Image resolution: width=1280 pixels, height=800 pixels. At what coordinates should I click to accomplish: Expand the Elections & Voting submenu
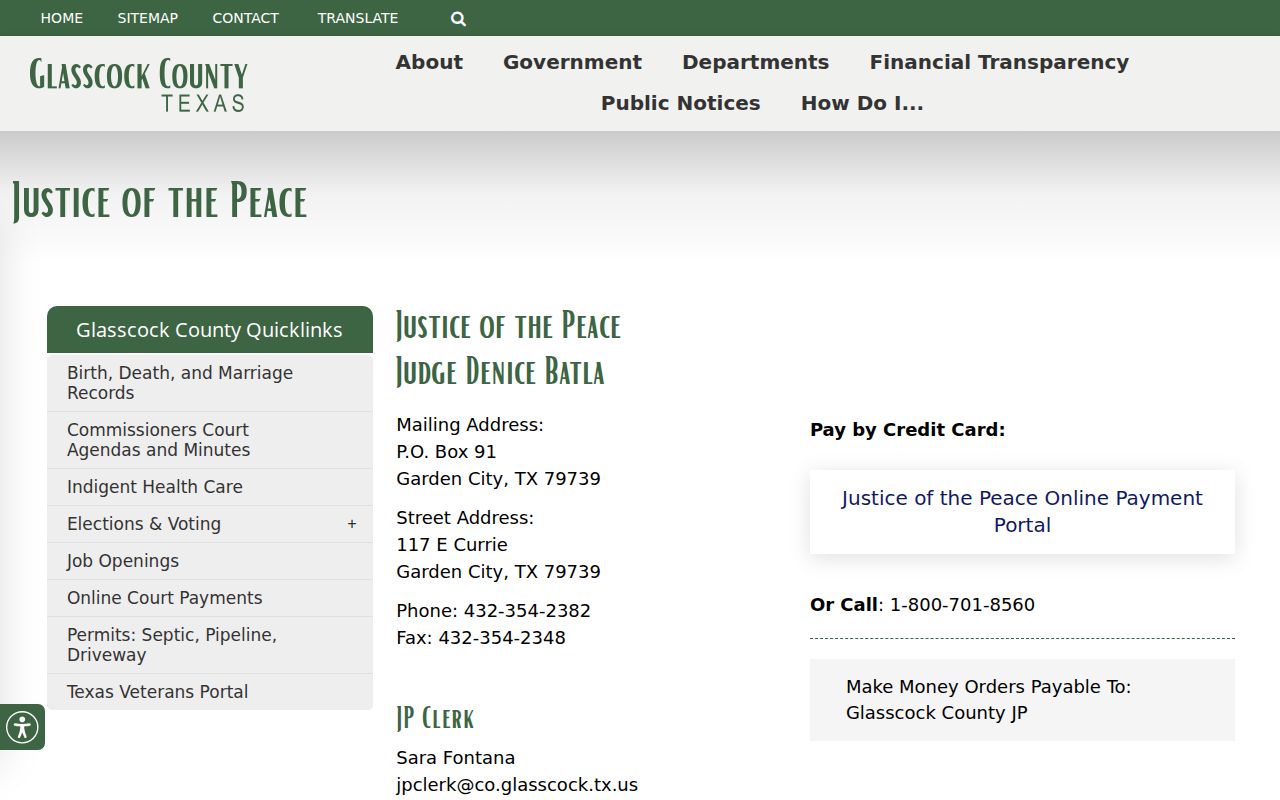352,524
